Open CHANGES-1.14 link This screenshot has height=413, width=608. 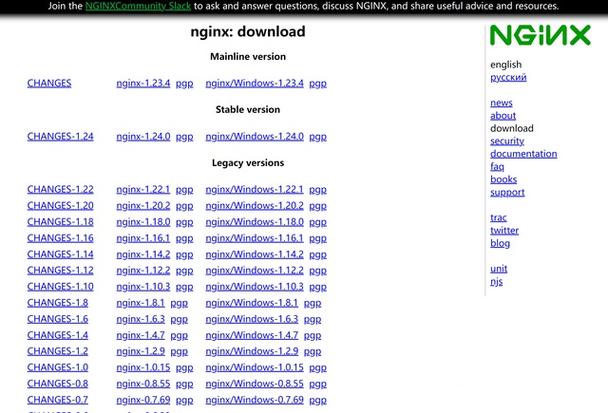(x=60, y=254)
